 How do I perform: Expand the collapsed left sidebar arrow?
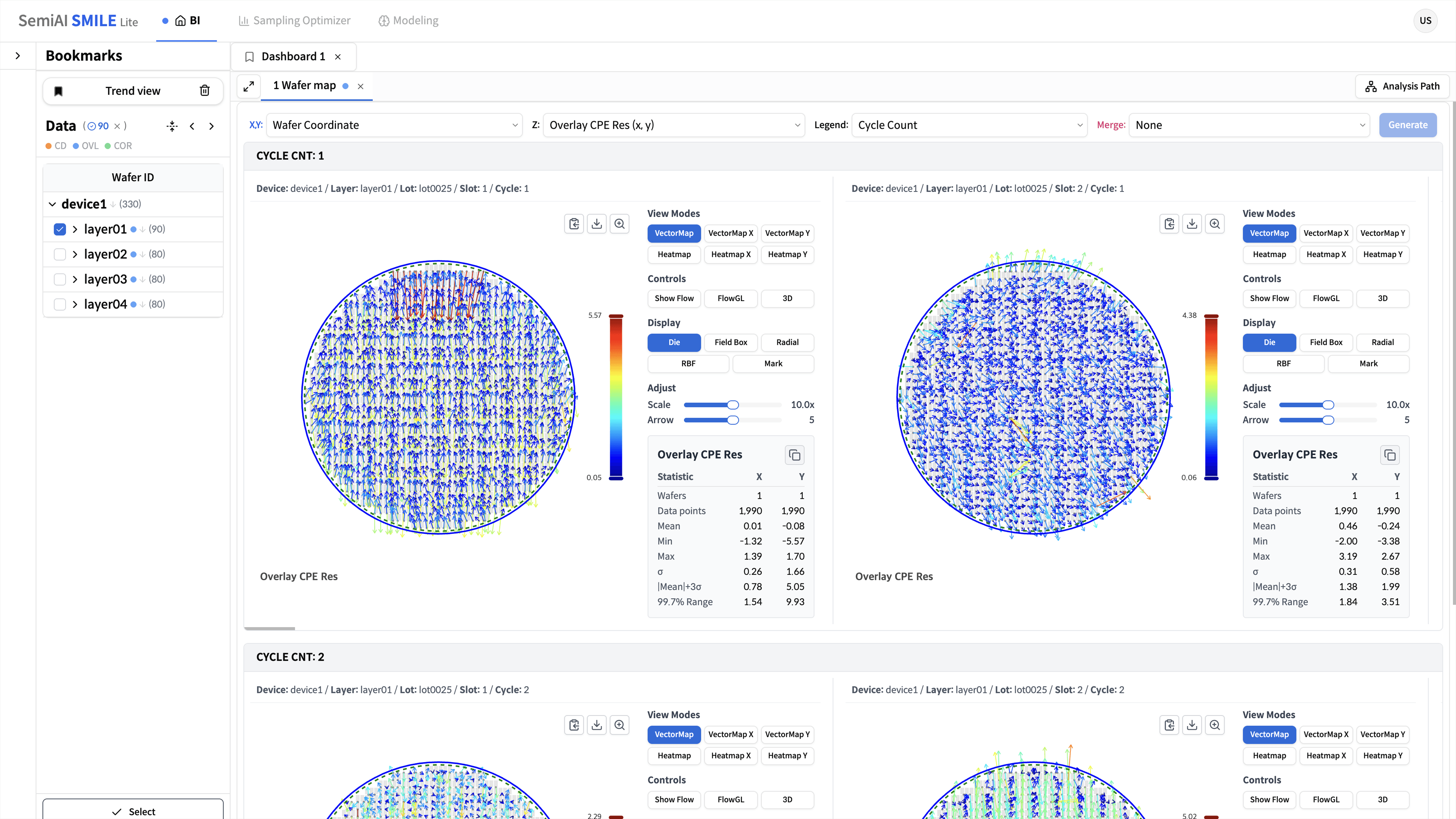(x=17, y=55)
